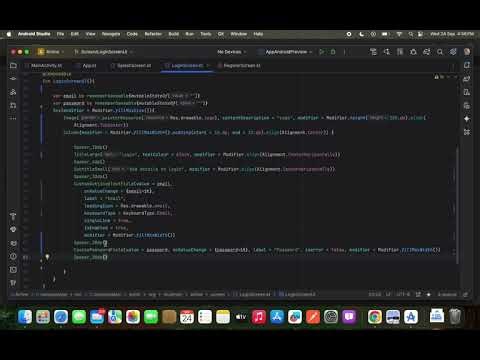
Task: Click the UTF-8 encoding in status bar
Action: point(403,294)
